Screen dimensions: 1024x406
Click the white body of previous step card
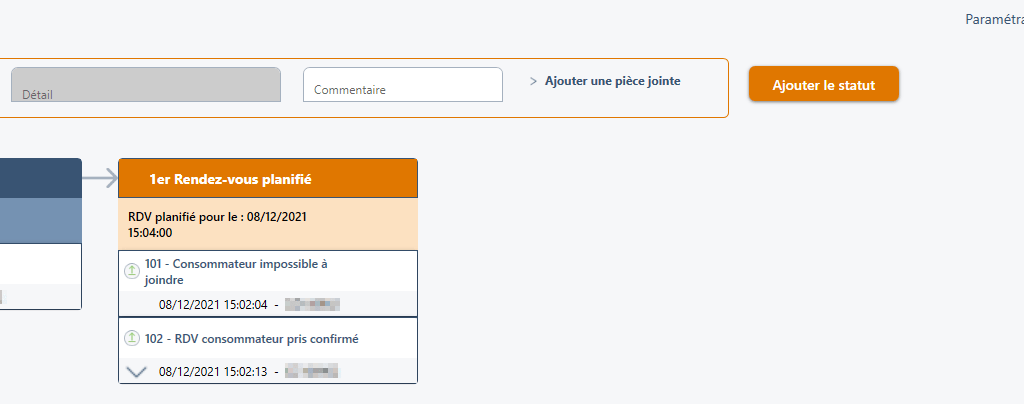tap(40, 265)
